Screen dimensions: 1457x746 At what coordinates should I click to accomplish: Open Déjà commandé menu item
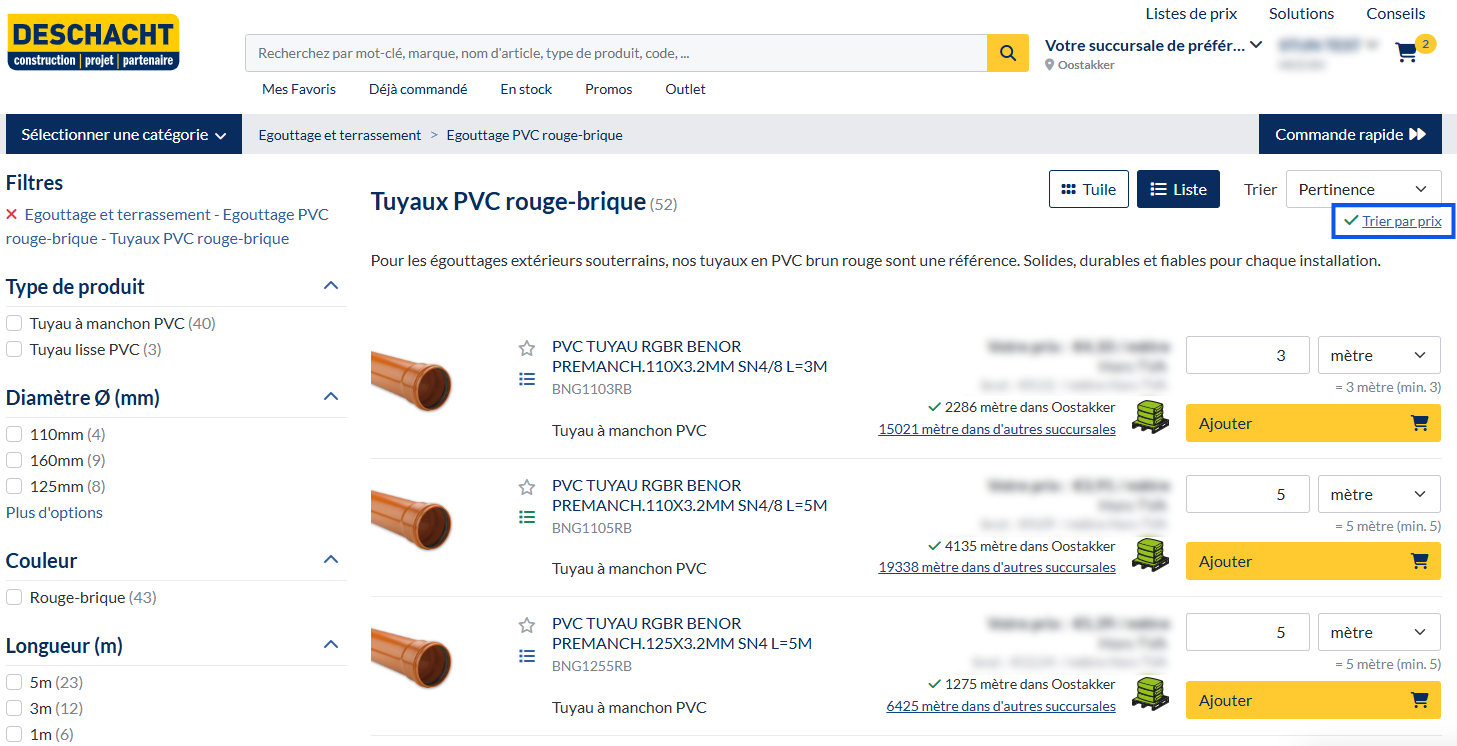pos(418,89)
